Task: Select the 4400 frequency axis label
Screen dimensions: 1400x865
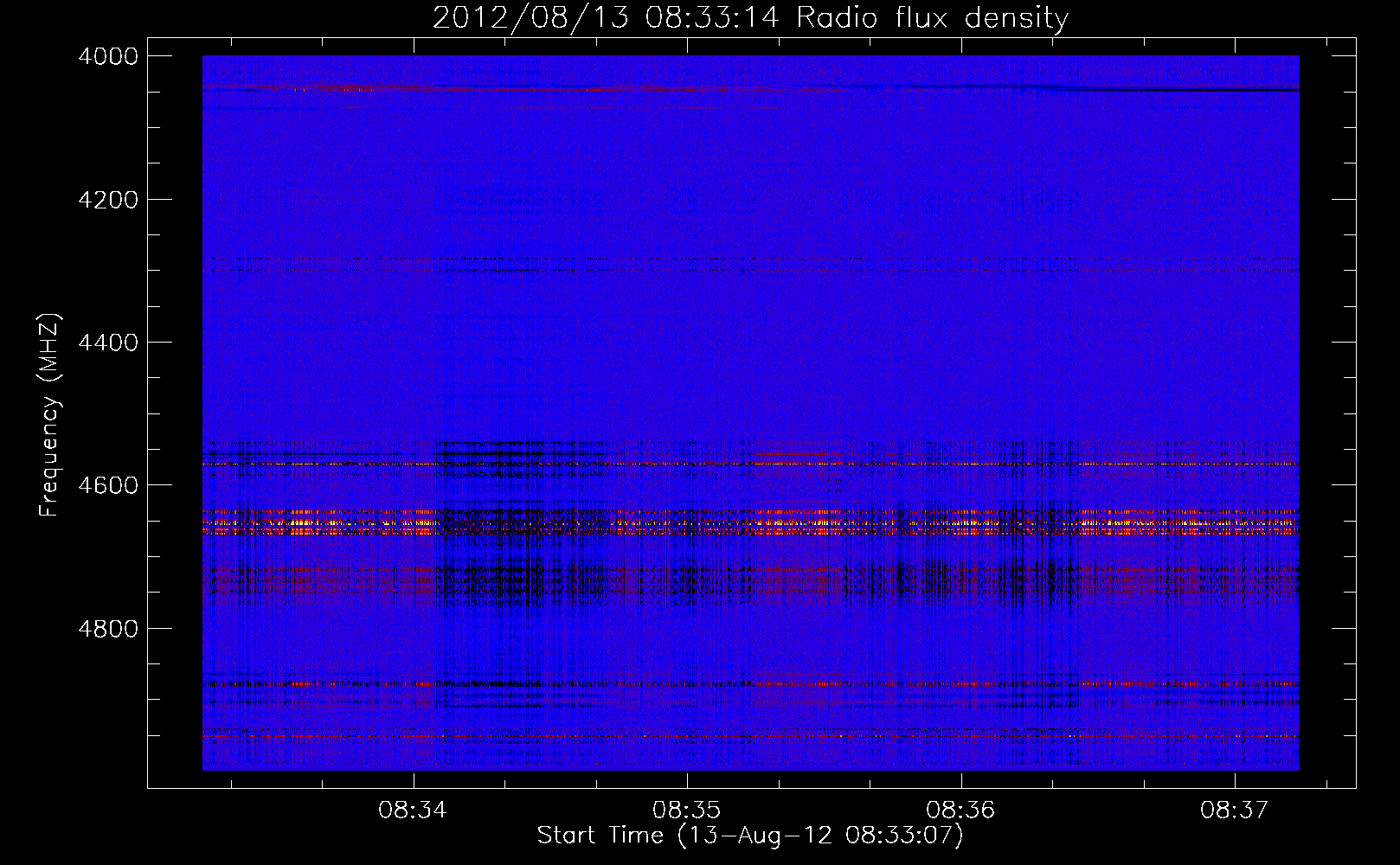Action: pos(108,343)
